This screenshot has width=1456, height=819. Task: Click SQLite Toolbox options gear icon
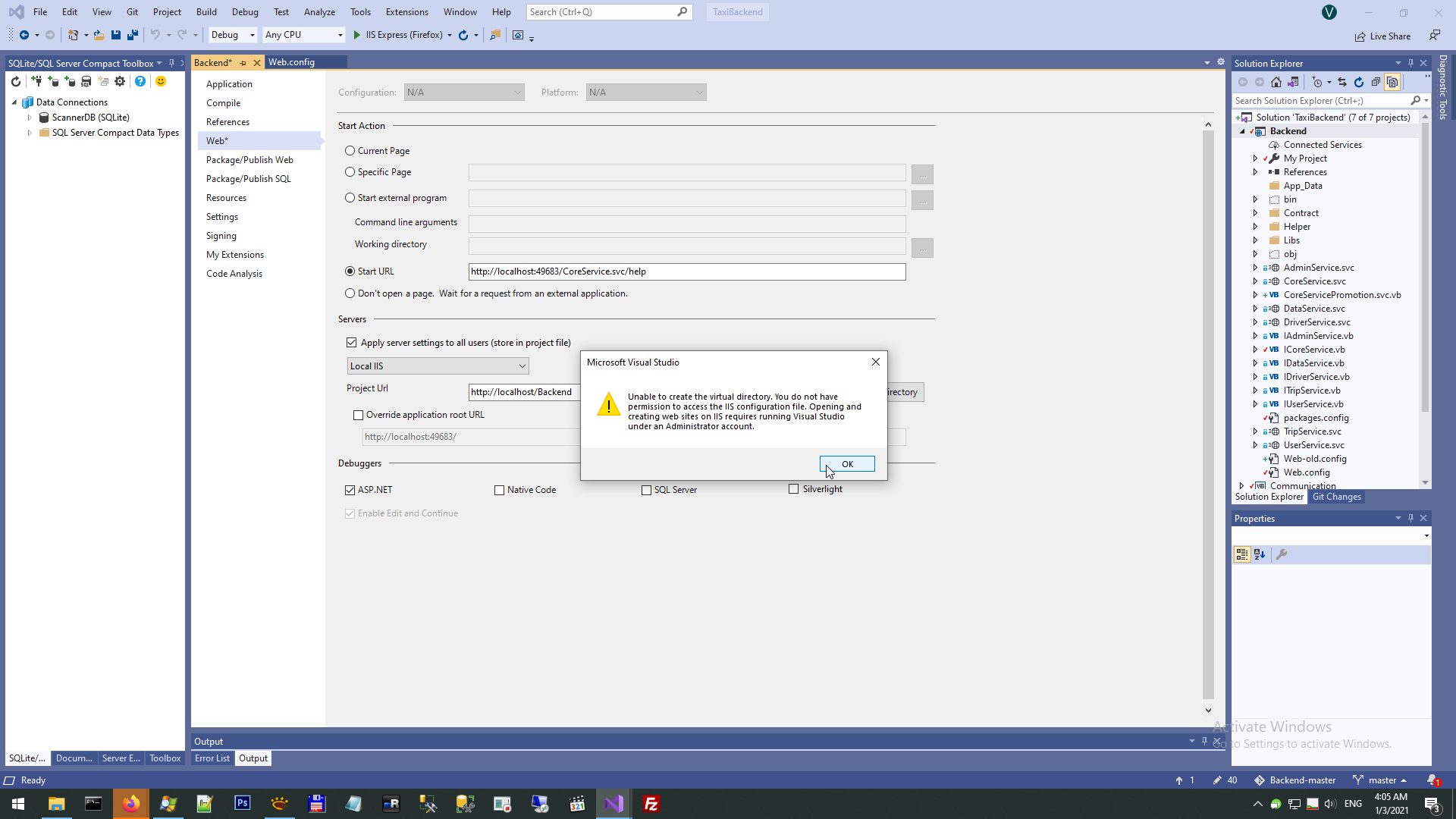[120, 81]
